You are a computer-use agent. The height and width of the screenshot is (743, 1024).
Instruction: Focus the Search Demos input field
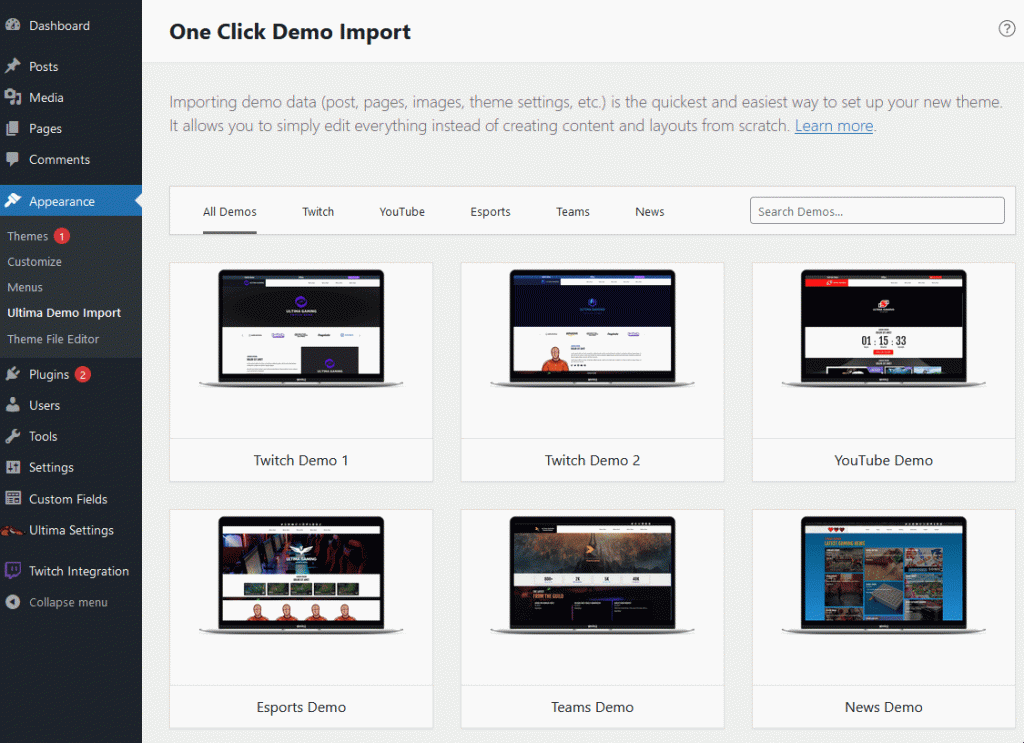[x=876, y=211]
